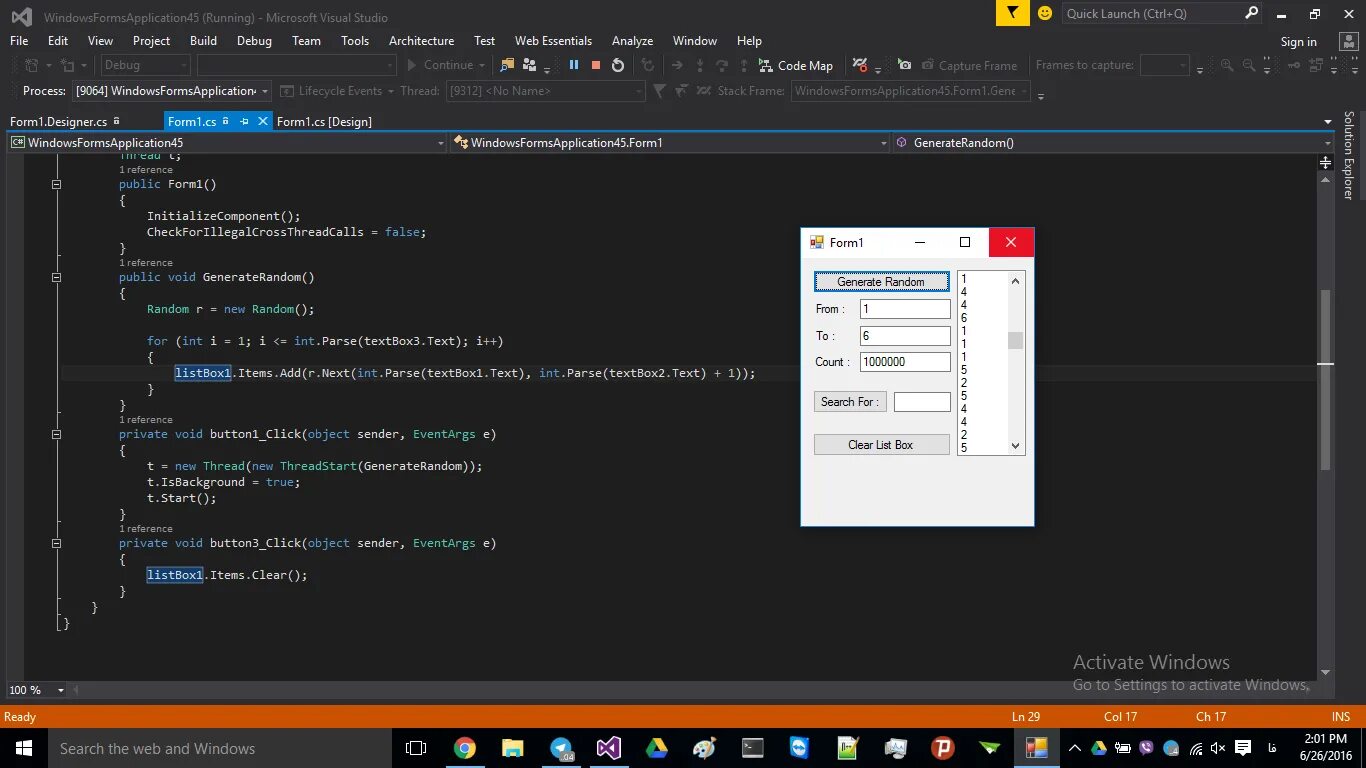Collapse the button3_Click method outline
1366x768 pixels.
click(x=56, y=543)
